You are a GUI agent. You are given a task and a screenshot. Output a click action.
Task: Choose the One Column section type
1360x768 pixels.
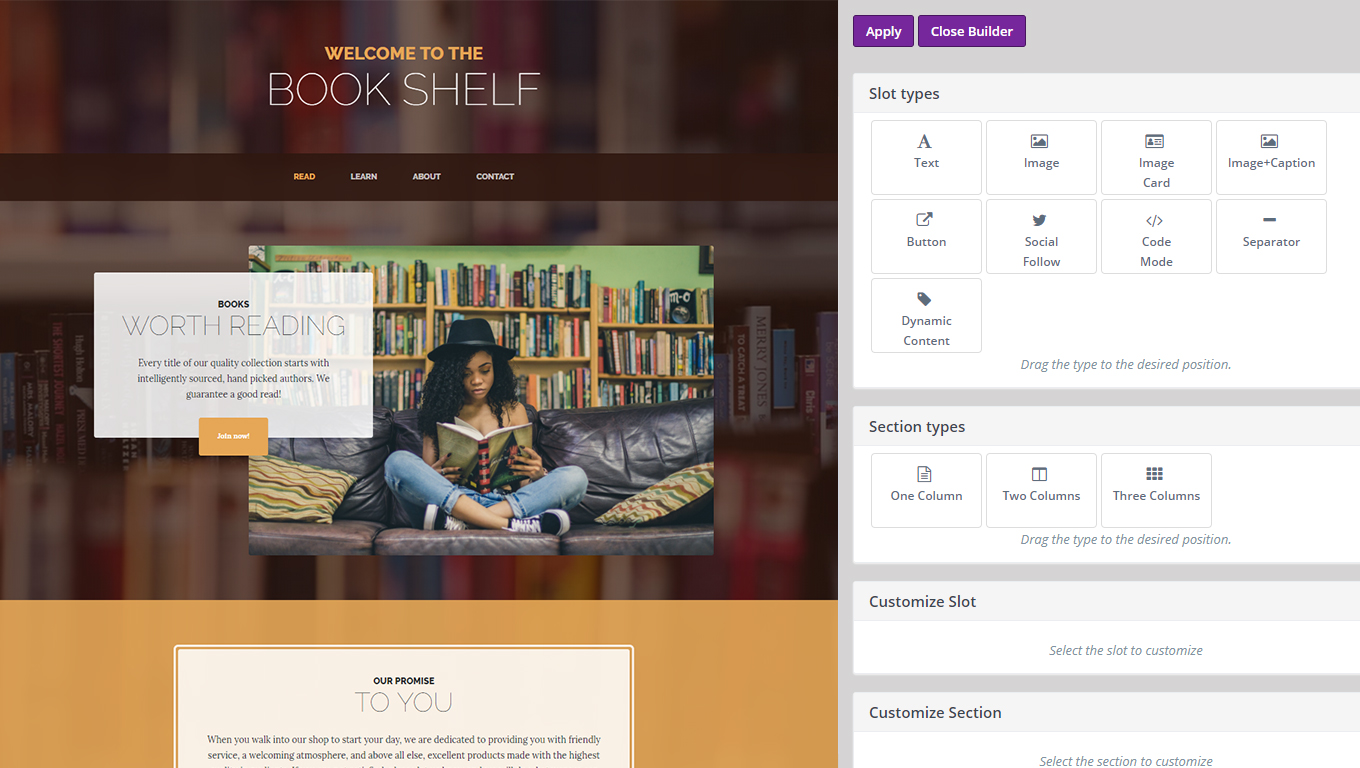pos(926,490)
